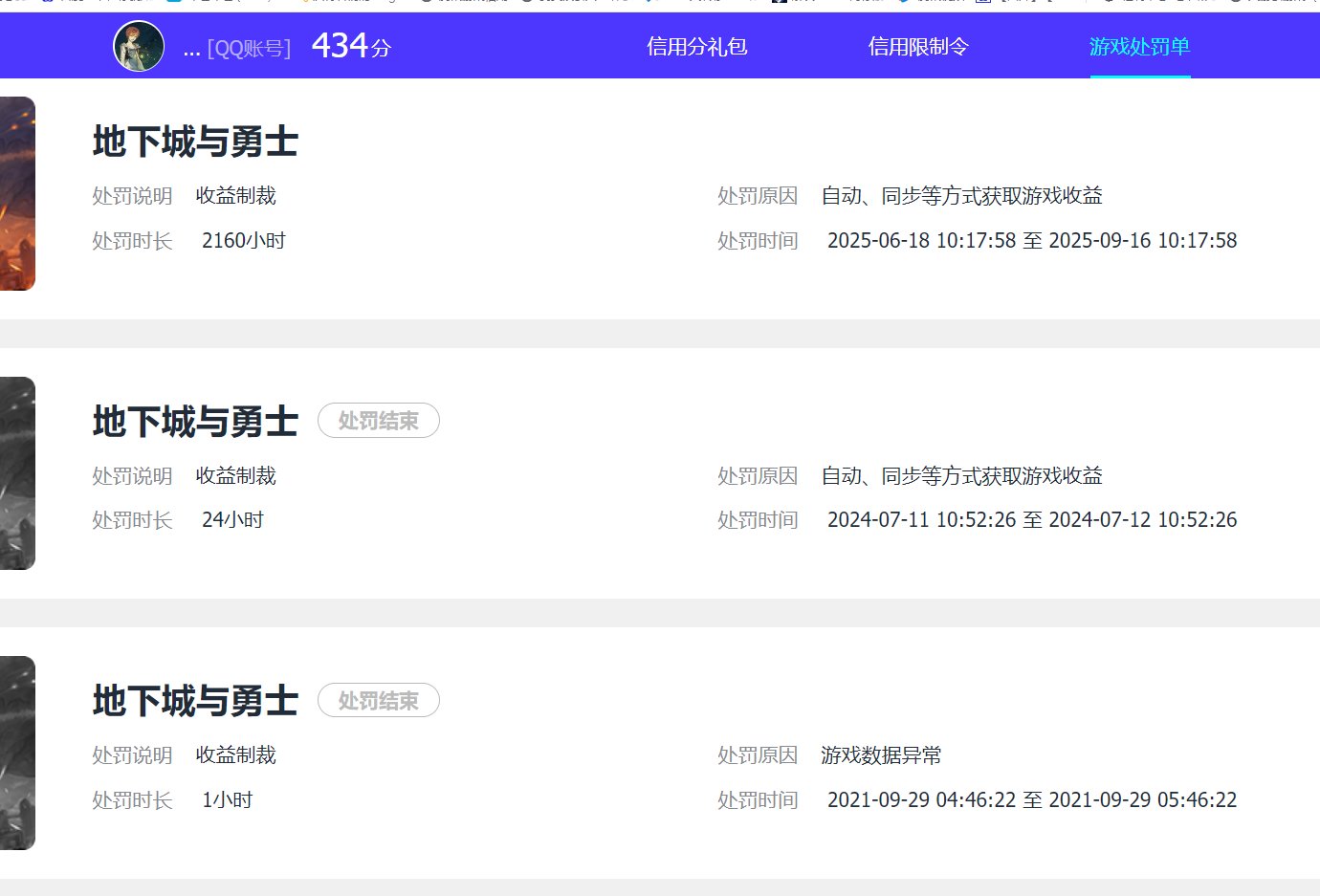The width and height of the screenshot is (1320, 896).
Task: Click the gray game thumbnail of the 24小时 record
Action: point(17,473)
